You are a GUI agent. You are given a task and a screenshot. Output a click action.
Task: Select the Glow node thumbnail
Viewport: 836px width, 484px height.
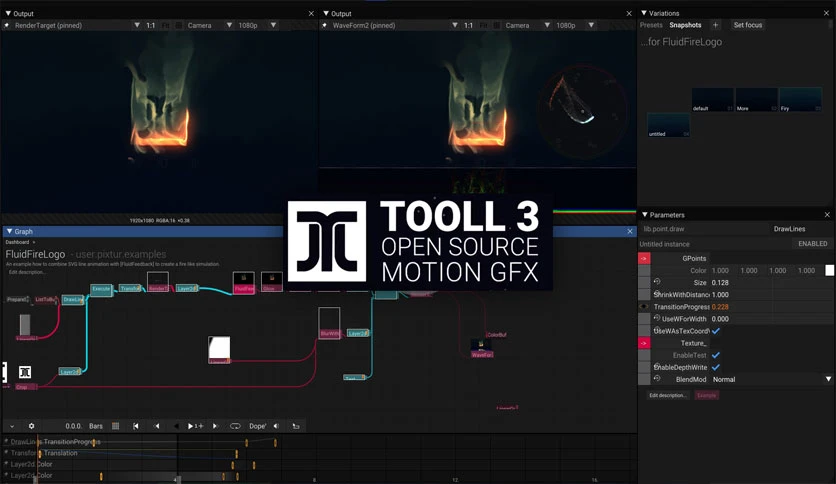pyautogui.click(x=271, y=282)
